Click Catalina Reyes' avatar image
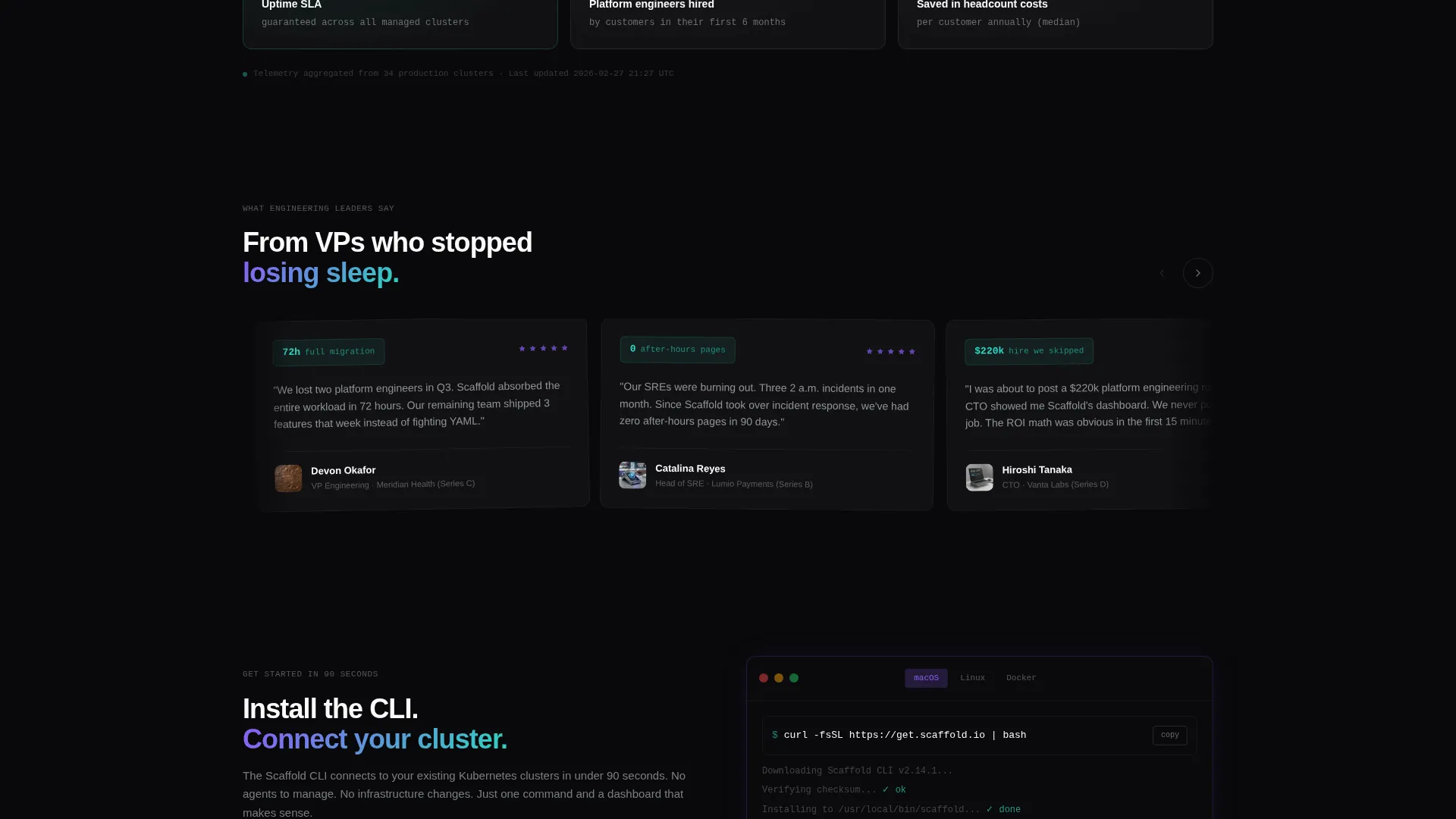Viewport: 1456px width, 819px height. [632, 475]
